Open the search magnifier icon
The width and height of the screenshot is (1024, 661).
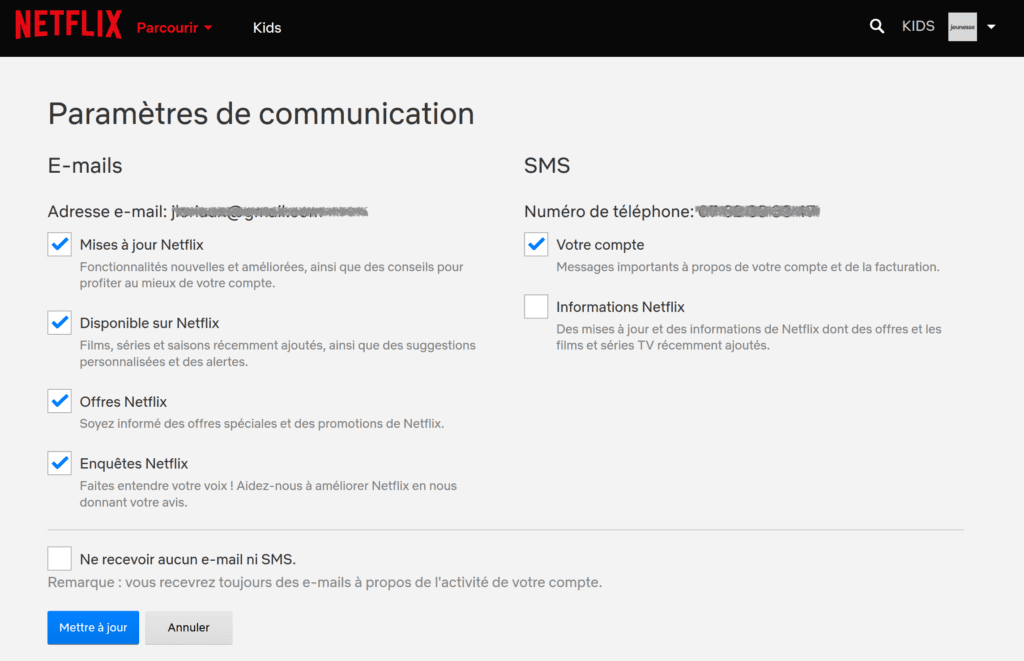(877, 26)
